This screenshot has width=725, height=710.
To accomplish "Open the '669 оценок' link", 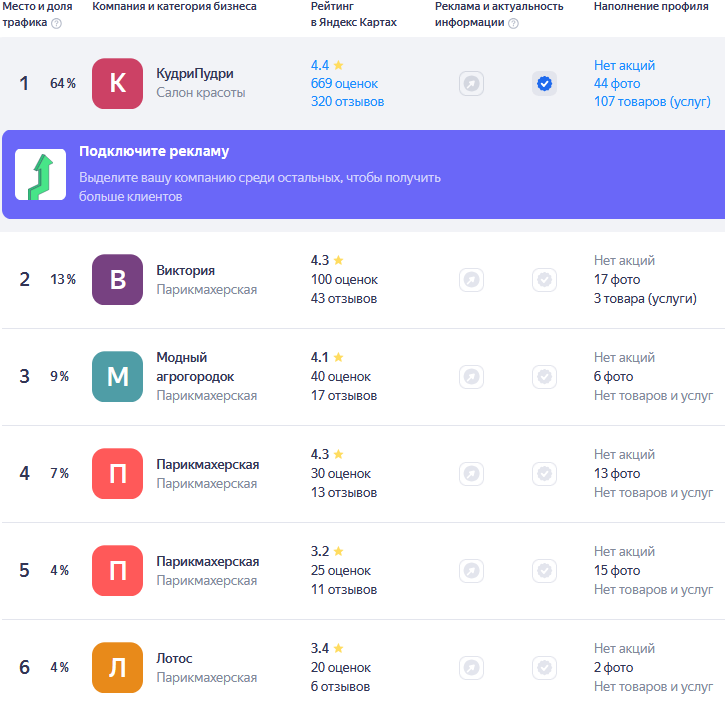I will (x=344, y=84).
